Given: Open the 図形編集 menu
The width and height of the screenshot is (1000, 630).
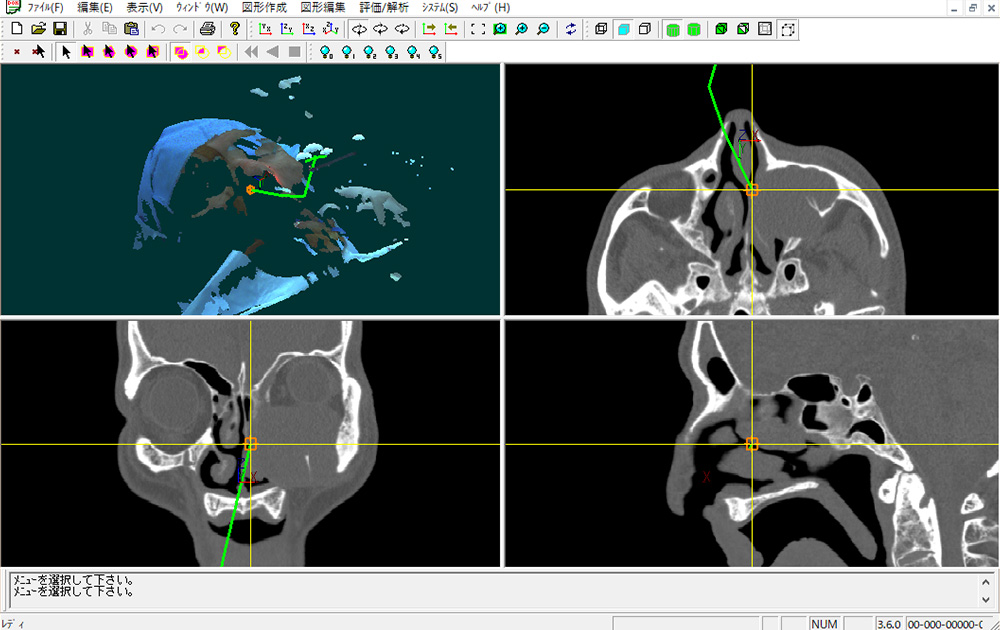Looking at the screenshot, I should [x=323, y=8].
